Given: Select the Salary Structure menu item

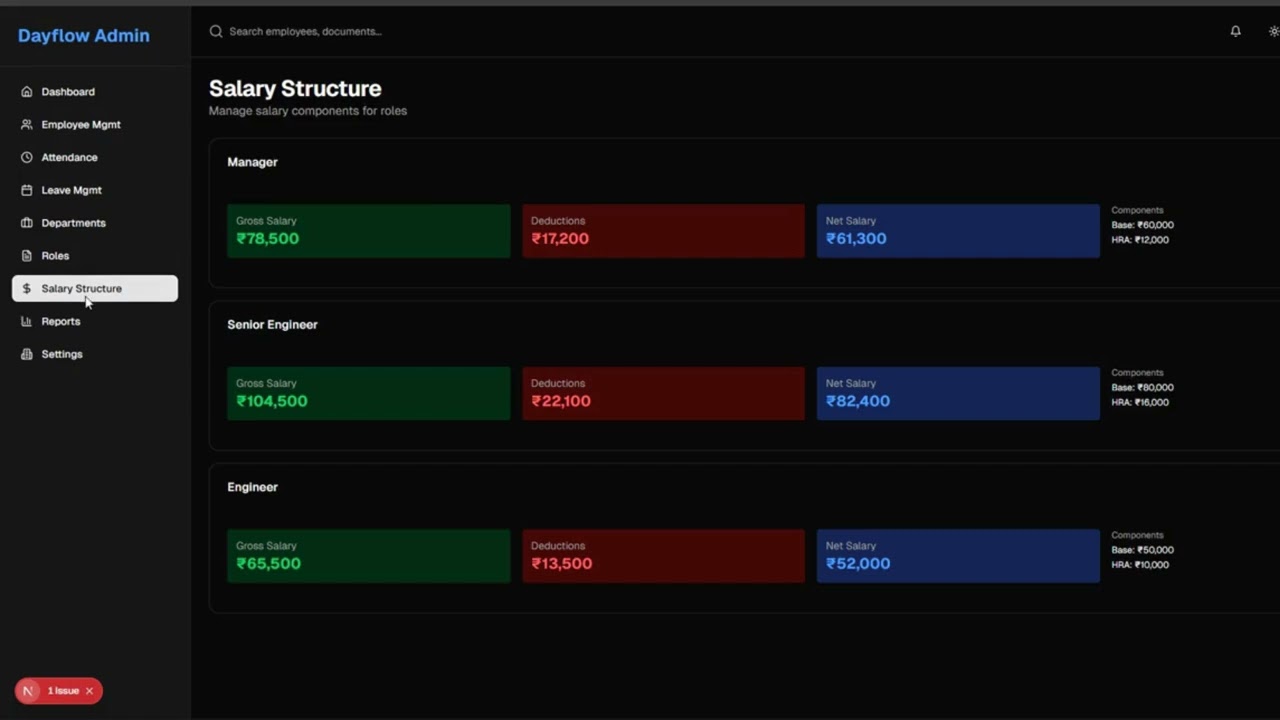Looking at the screenshot, I should pyautogui.click(x=95, y=289).
